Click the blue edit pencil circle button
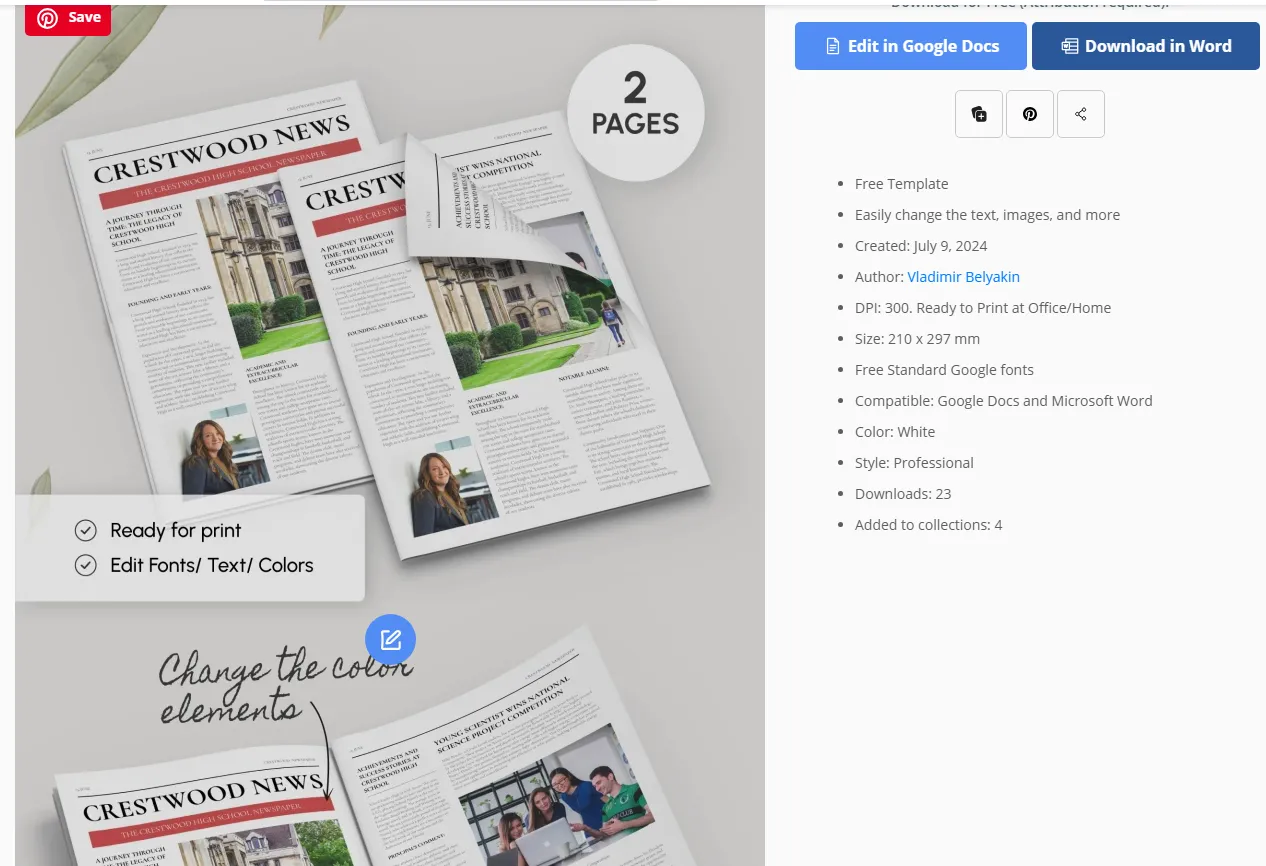This screenshot has width=1266, height=866. pos(390,640)
